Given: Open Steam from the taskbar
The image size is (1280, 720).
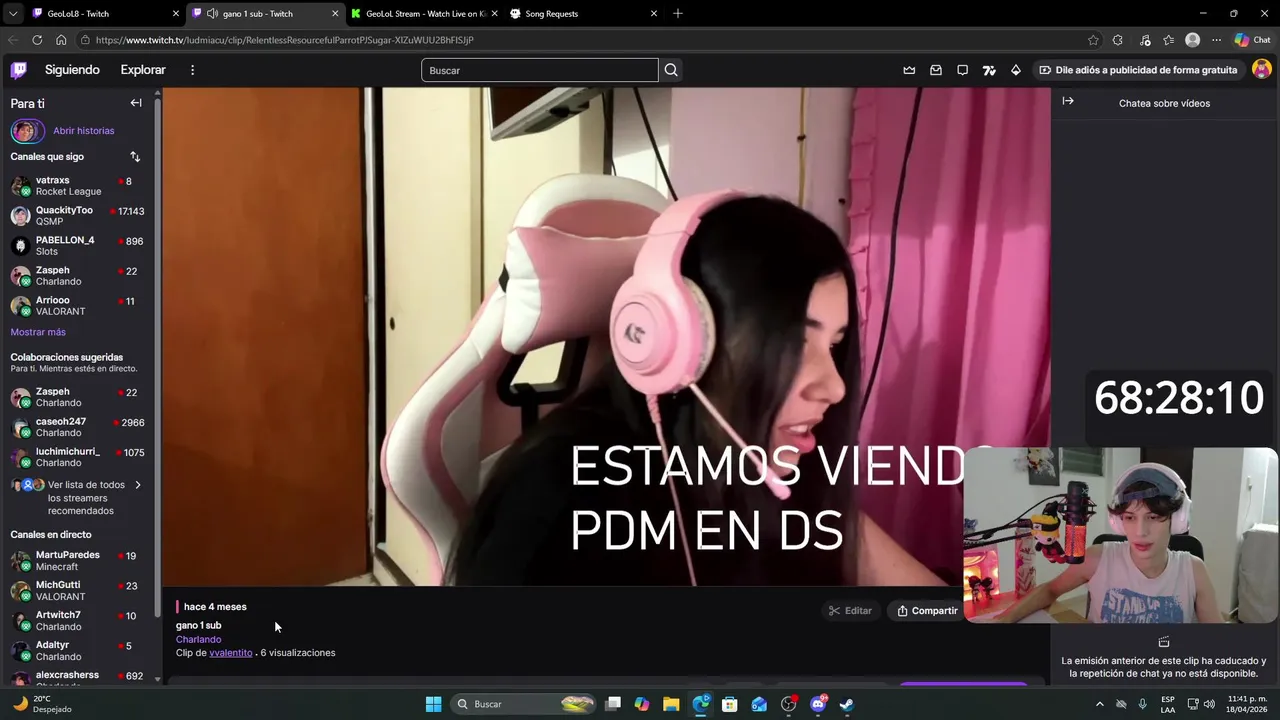Looking at the screenshot, I should [x=846, y=704].
